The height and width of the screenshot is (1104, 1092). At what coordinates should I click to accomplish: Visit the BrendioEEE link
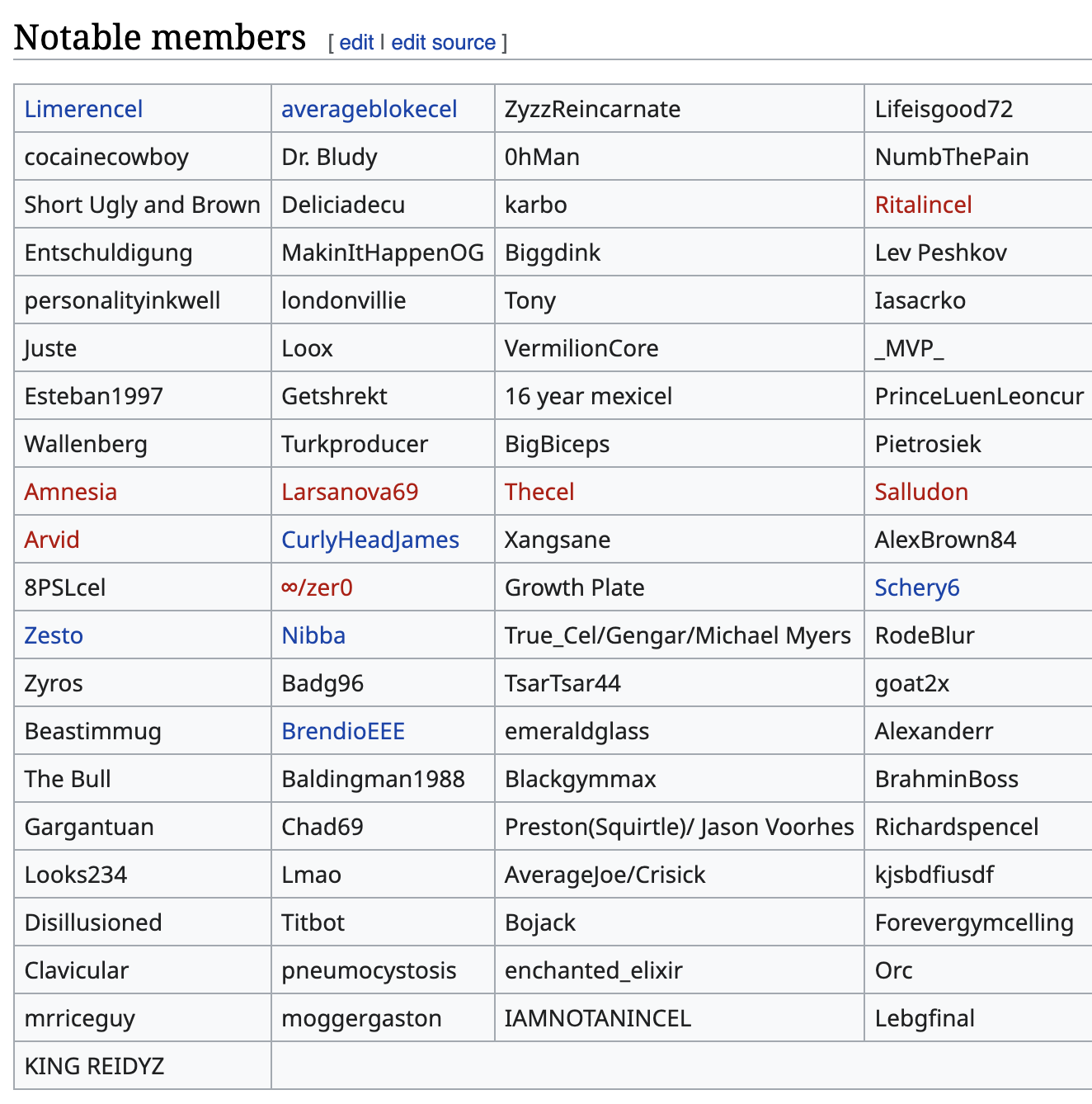[342, 731]
